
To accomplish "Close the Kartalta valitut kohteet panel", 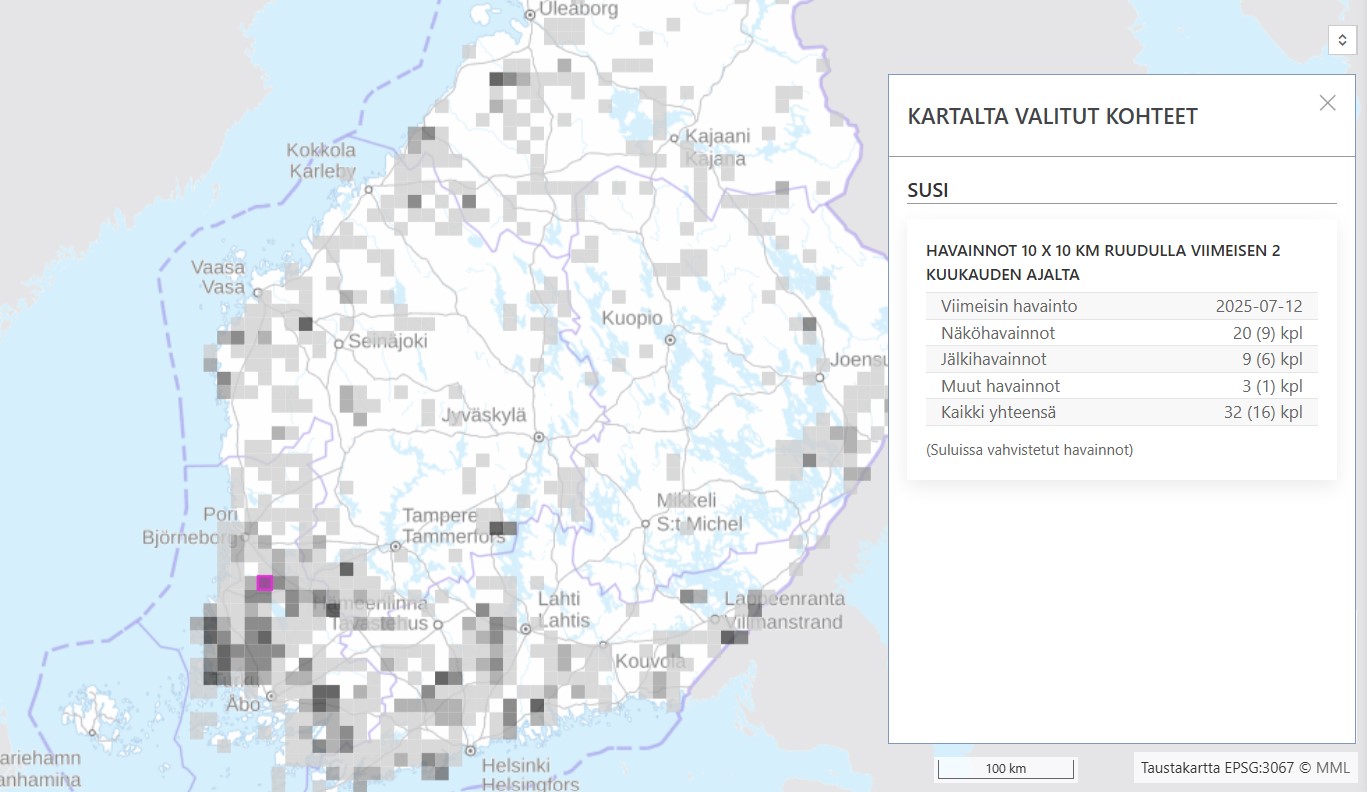I will pyautogui.click(x=1327, y=103).
